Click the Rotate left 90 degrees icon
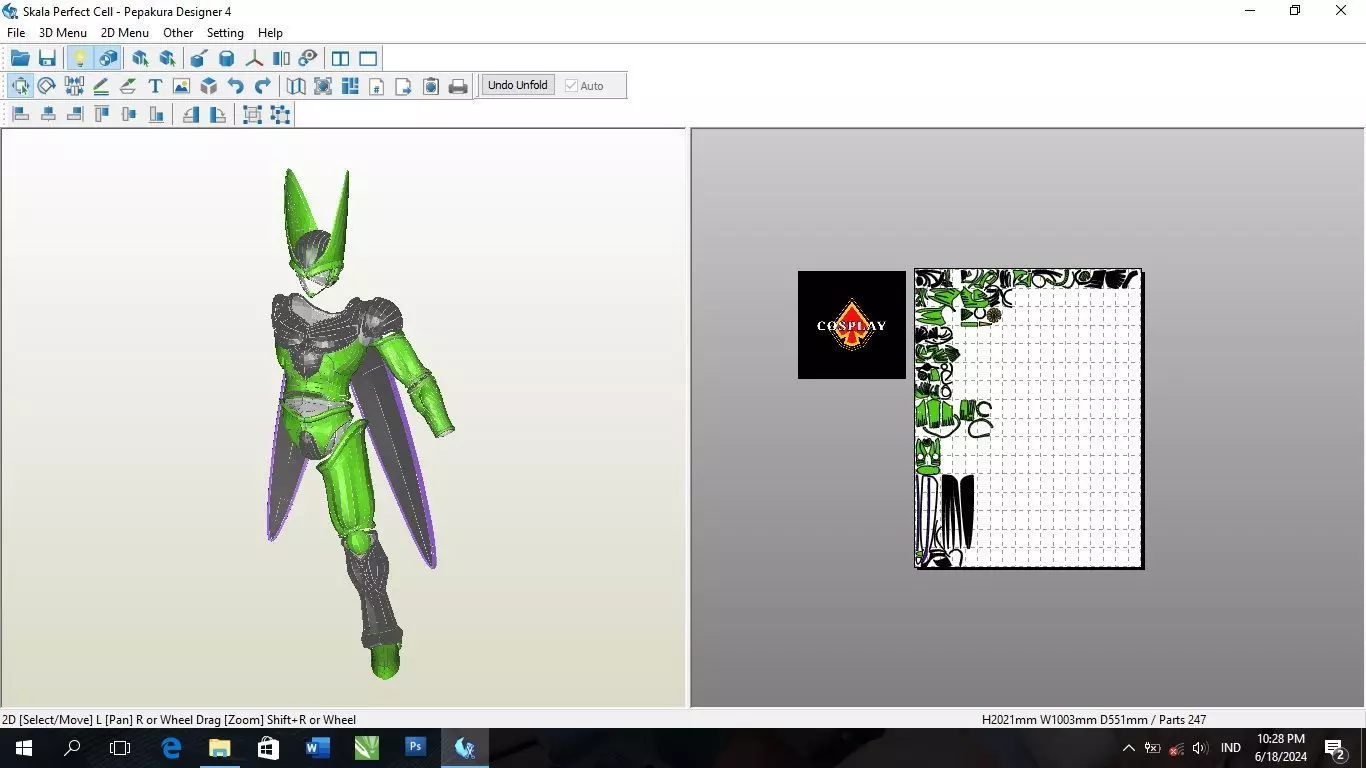The width and height of the screenshot is (1366, 768). pos(190,114)
